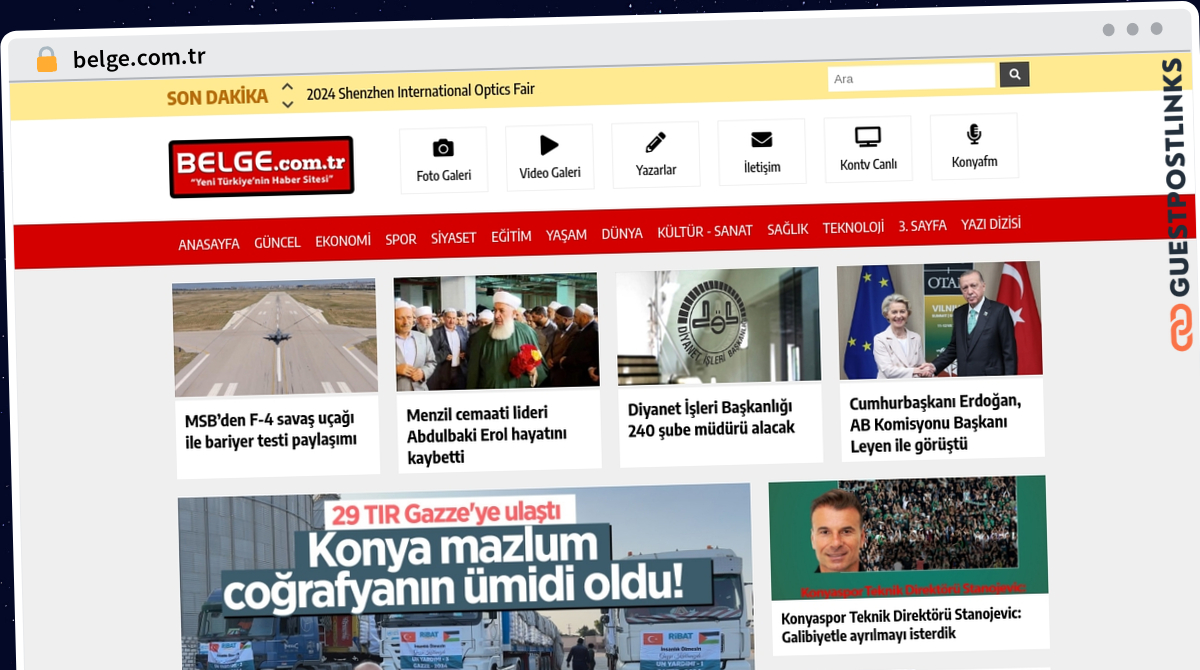This screenshot has height=670, width=1200.
Task: Go to ANASAYFA menu item
Action: tap(209, 244)
